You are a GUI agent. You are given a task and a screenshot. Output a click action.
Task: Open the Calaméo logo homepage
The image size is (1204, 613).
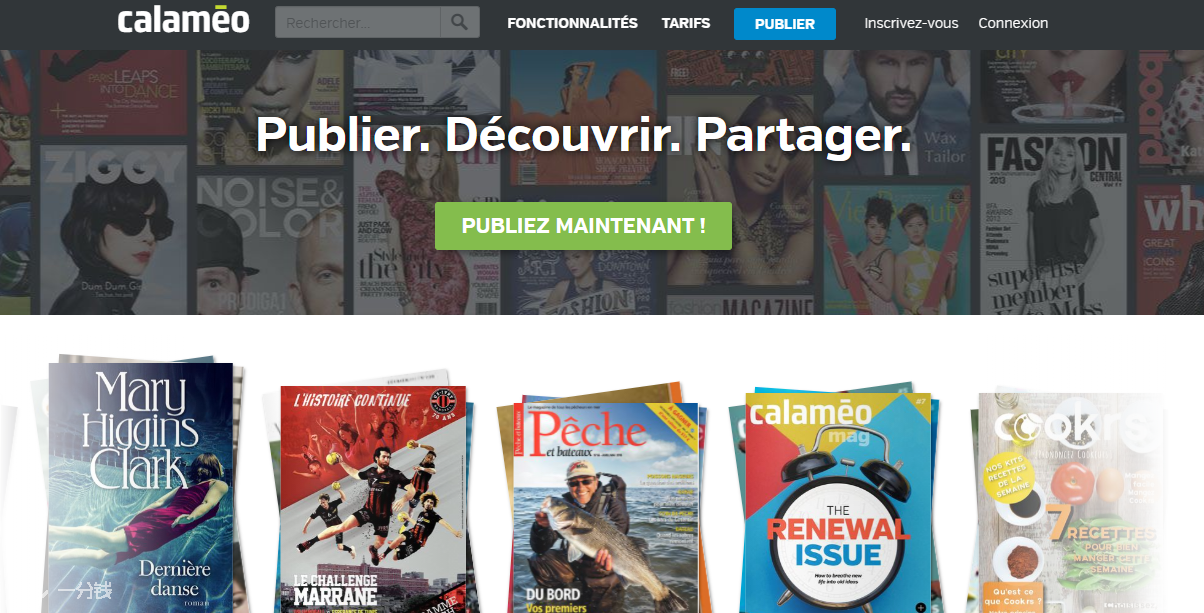pos(183,20)
